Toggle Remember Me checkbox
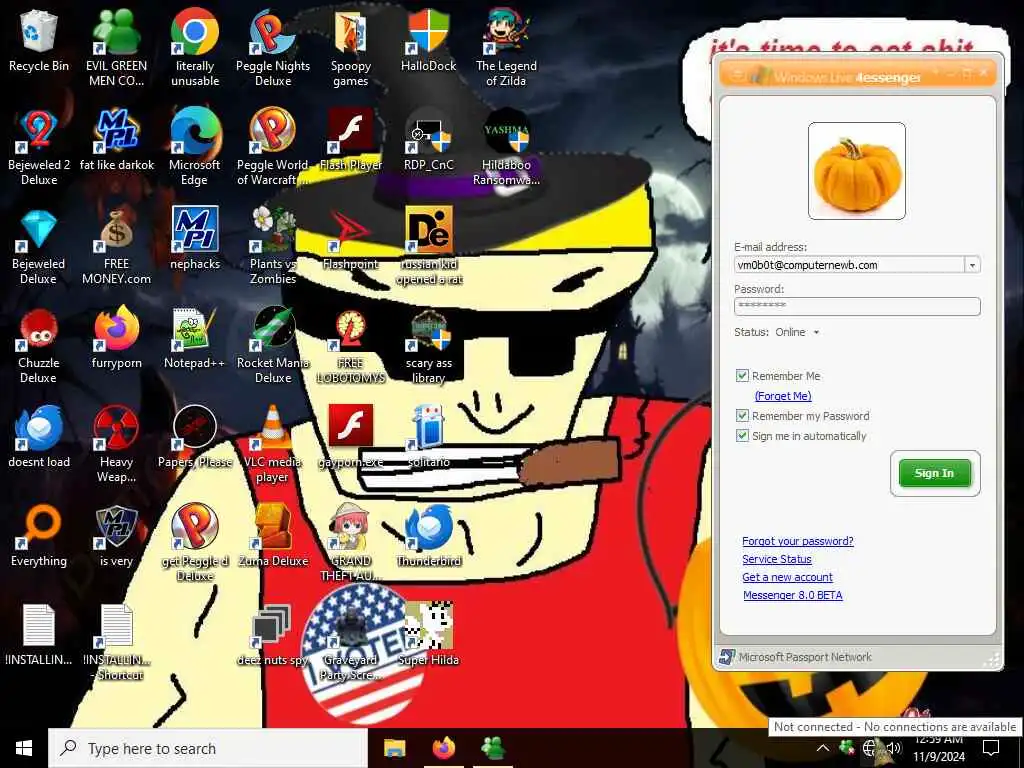The image size is (1024, 768). [x=742, y=376]
